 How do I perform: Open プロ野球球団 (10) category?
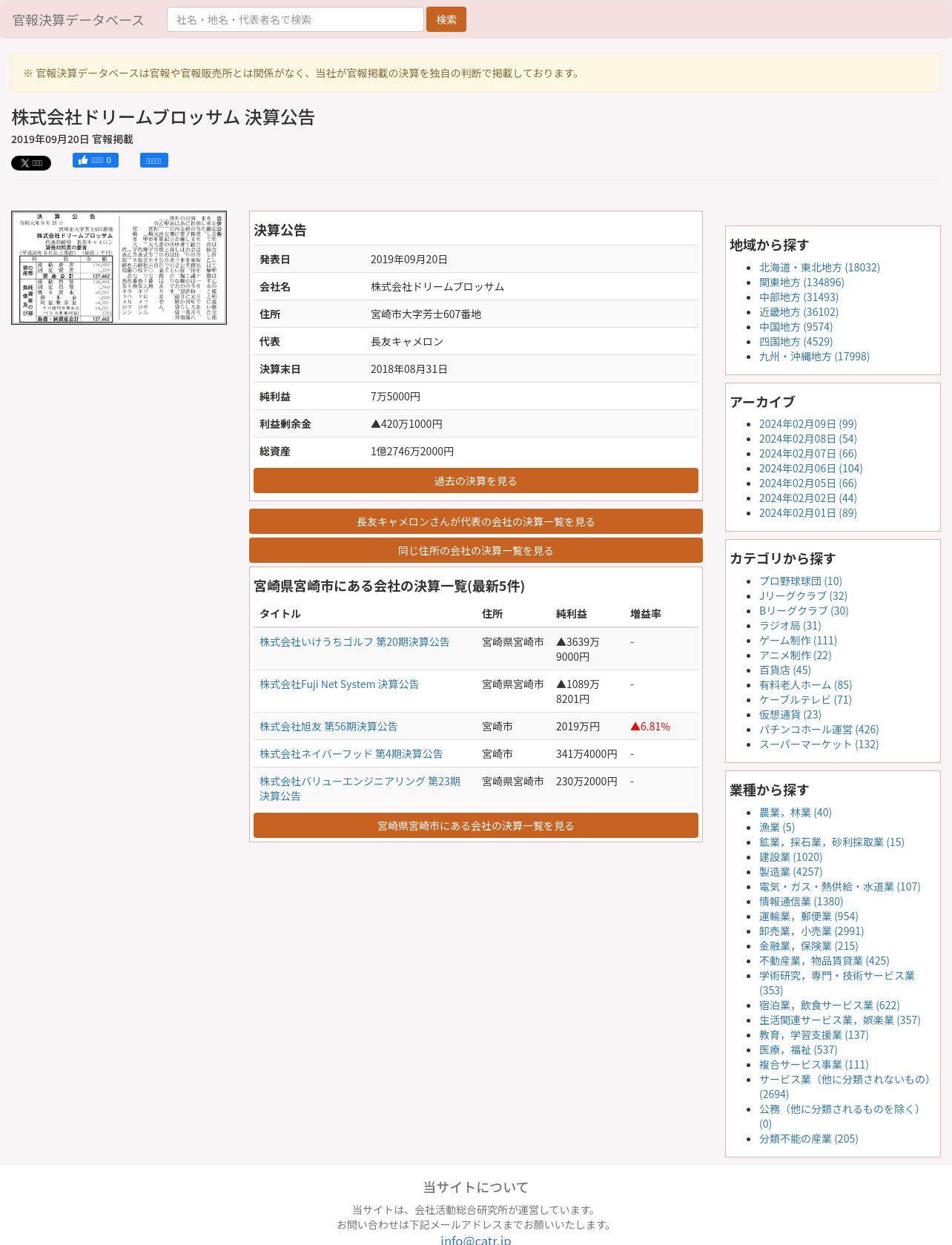coord(801,581)
